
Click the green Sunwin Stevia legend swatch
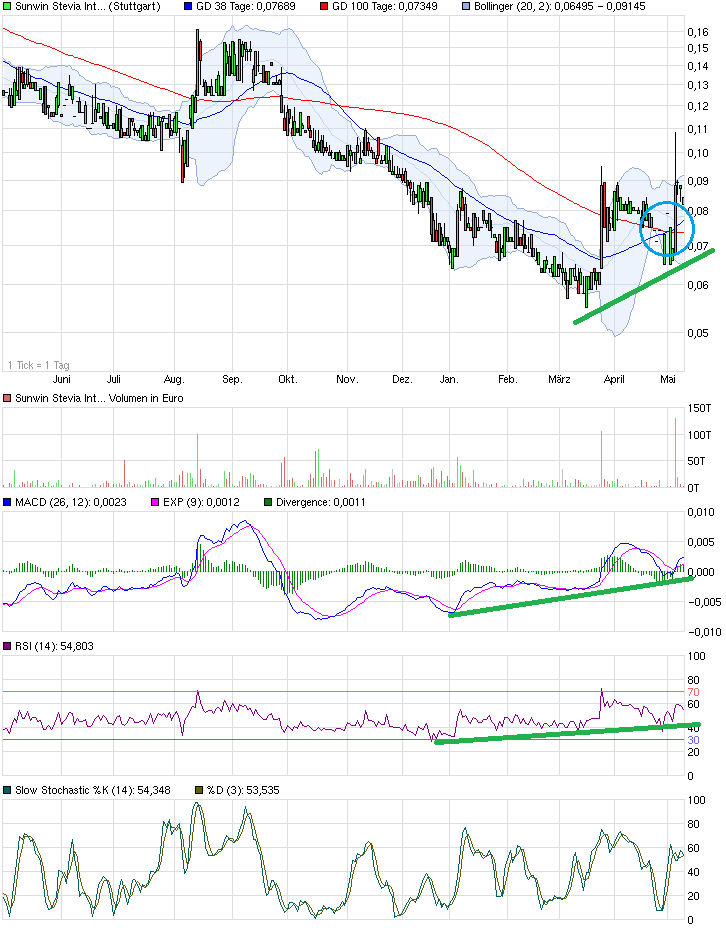[x=7, y=7]
